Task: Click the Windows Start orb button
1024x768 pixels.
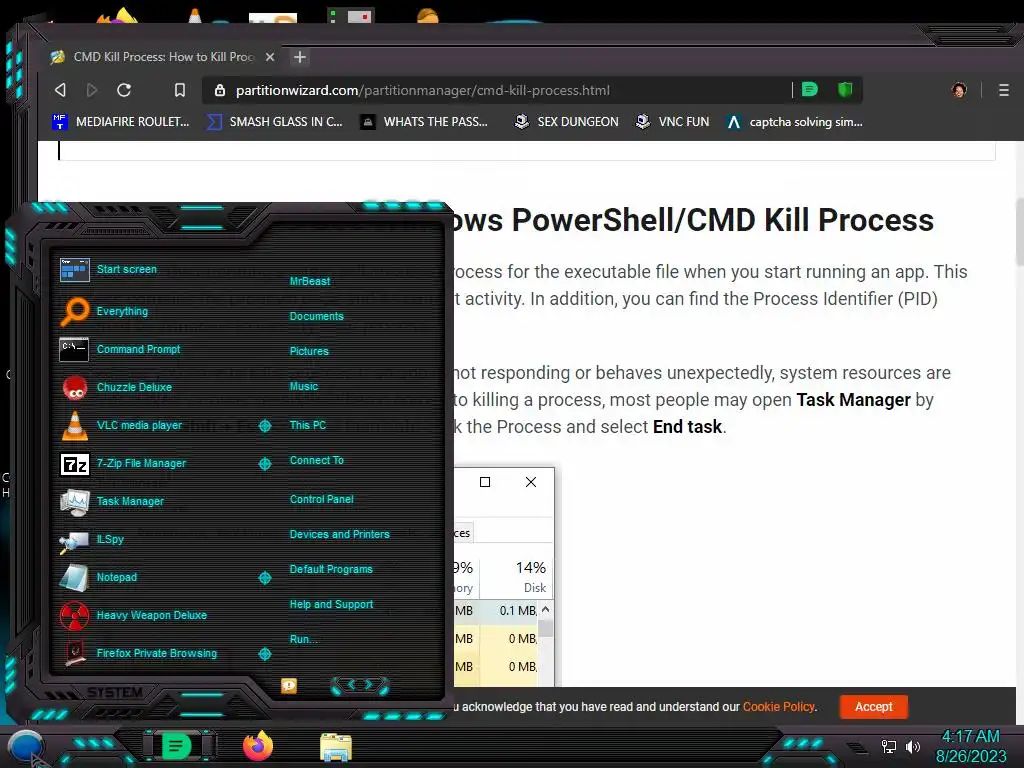Action: click(26, 746)
